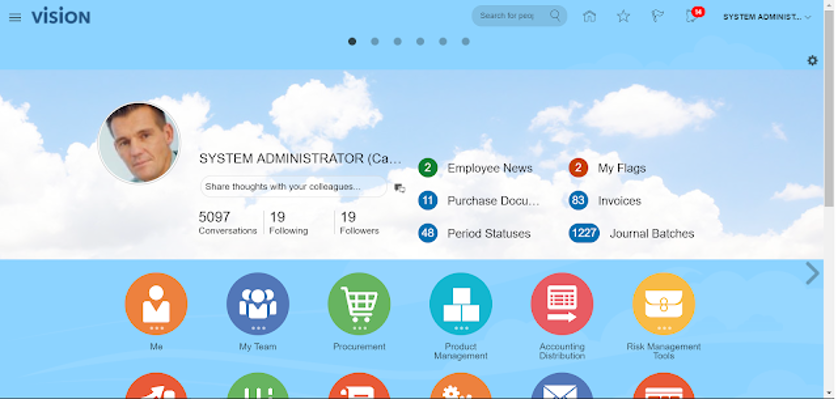The height and width of the screenshot is (400, 838).
Task: View notifications bell with red badge
Action: tap(694, 15)
